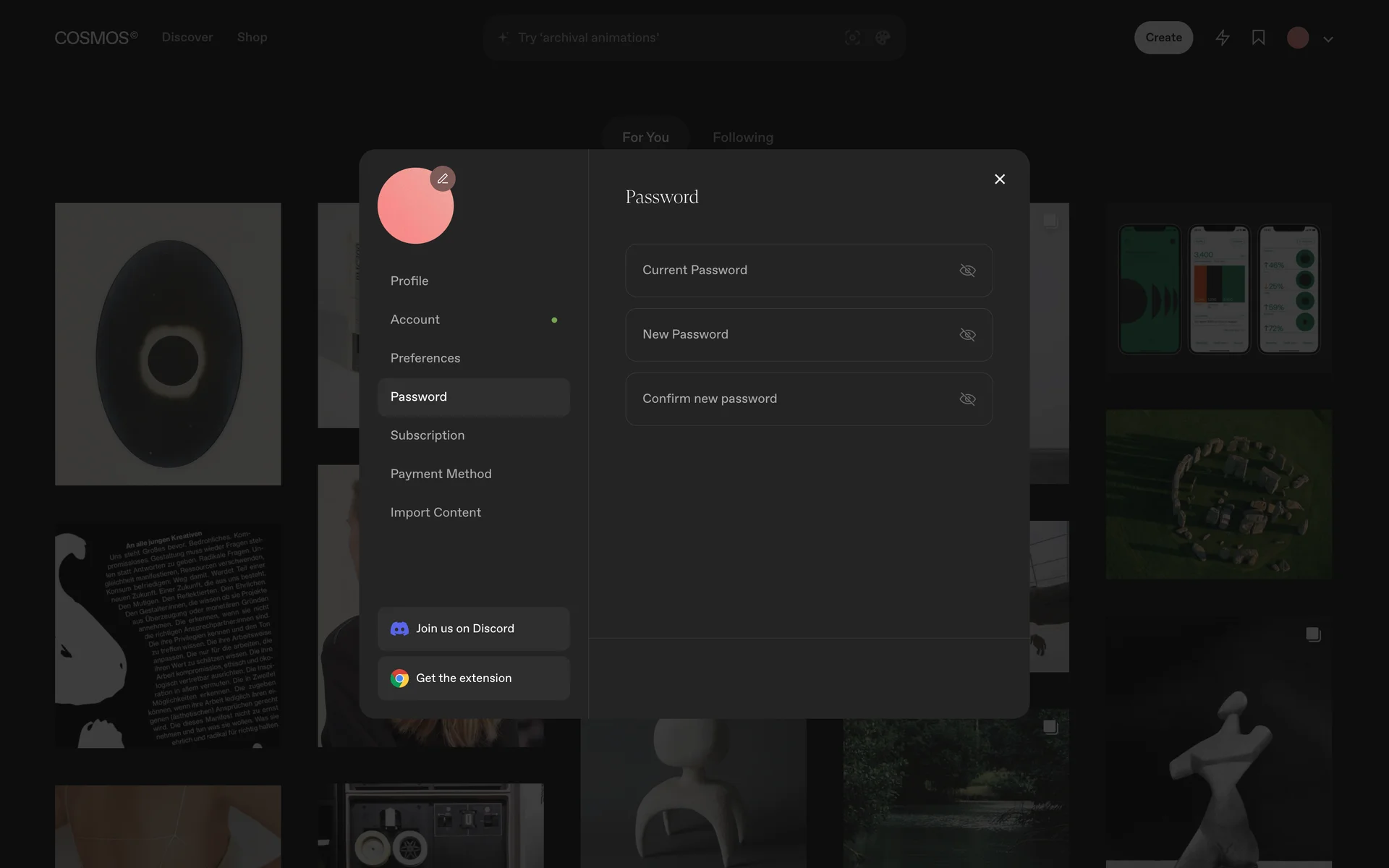This screenshot has width=1389, height=868.
Task: Click the Chrome extension logo icon
Action: 399,678
